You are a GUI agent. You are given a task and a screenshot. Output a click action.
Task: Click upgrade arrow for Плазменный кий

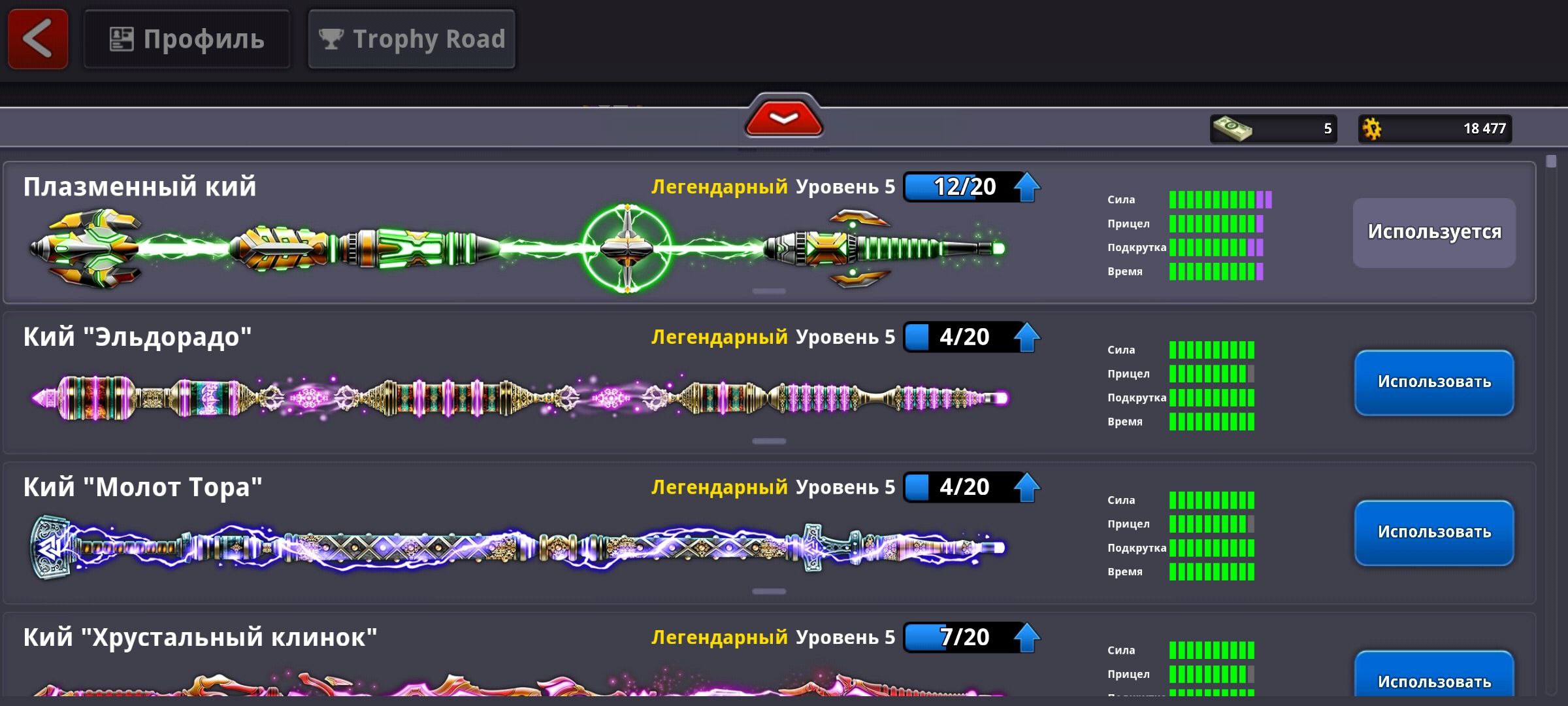pyautogui.click(x=1027, y=187)
